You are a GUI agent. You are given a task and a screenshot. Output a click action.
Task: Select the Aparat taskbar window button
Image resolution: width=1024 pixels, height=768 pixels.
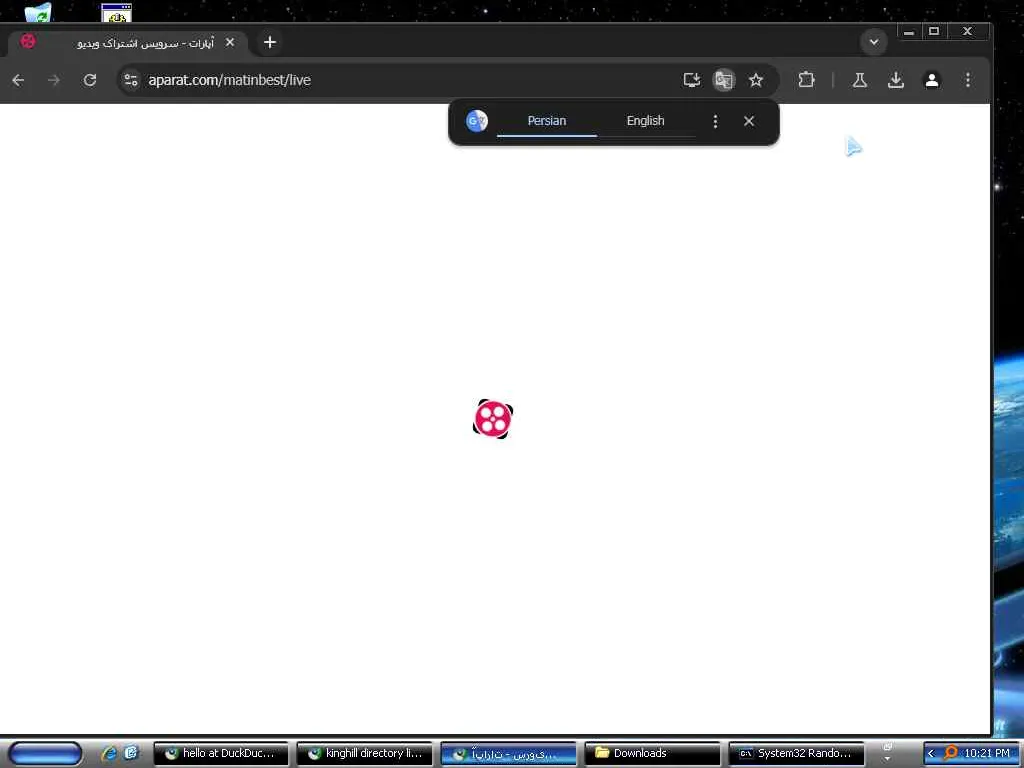click(x=508, y=754)
